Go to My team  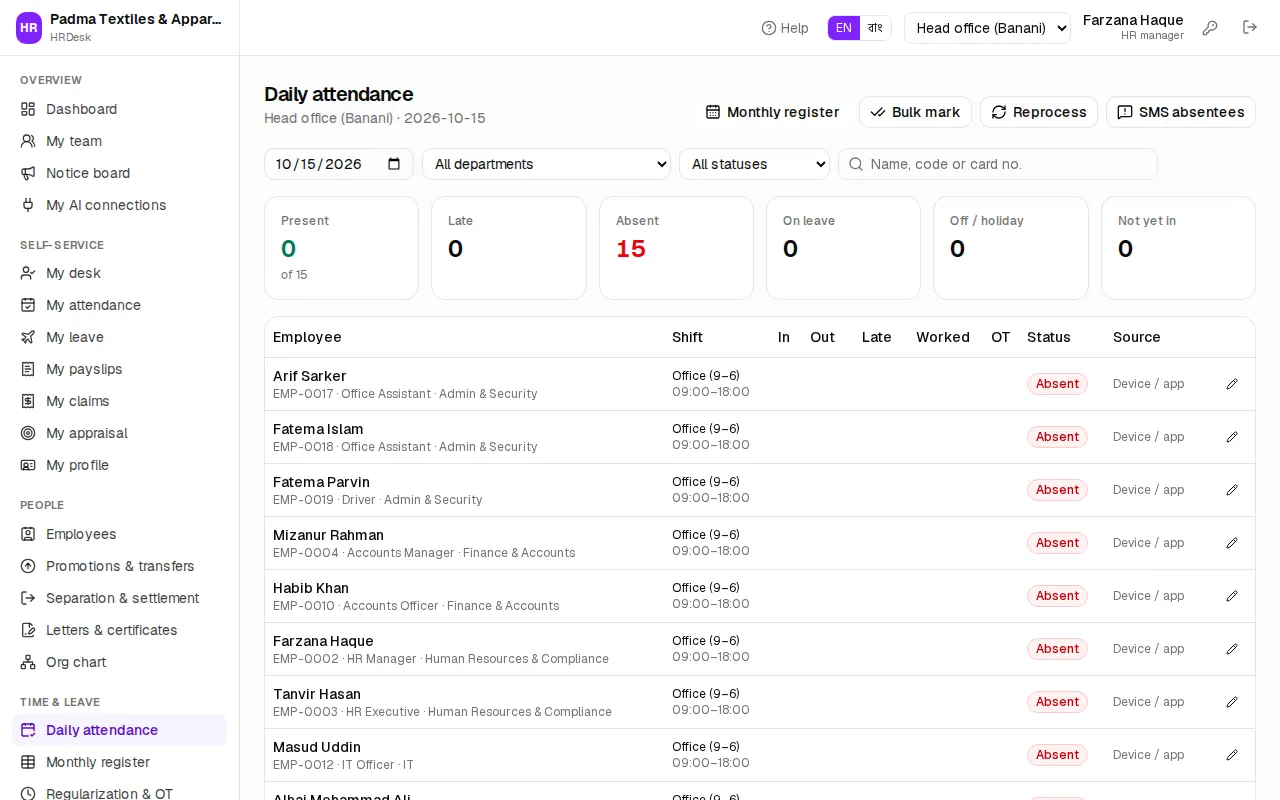click(120, 141)
